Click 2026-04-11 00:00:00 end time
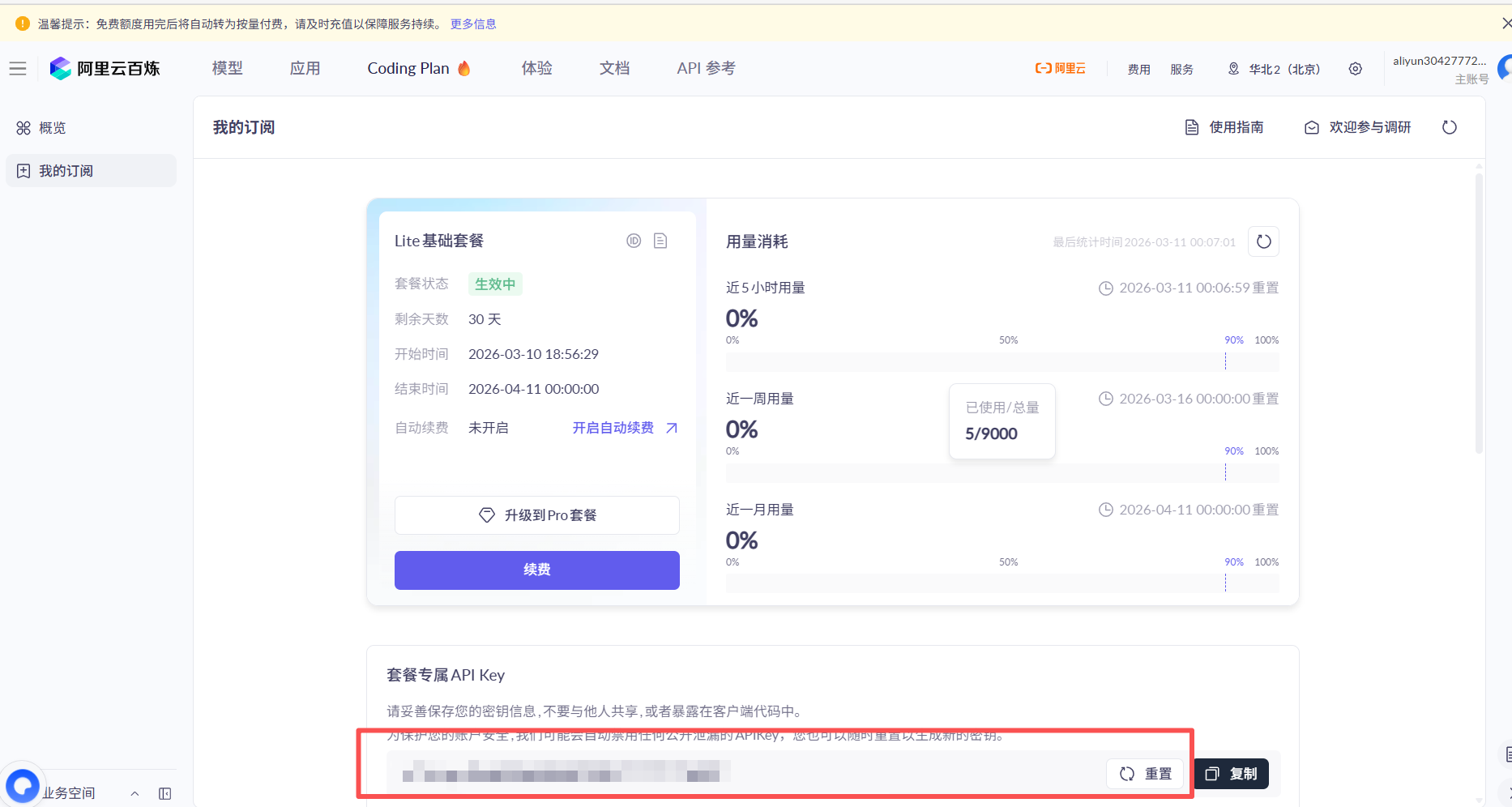Viewport: 1512px width, 807px height. [x=533, y=389]
